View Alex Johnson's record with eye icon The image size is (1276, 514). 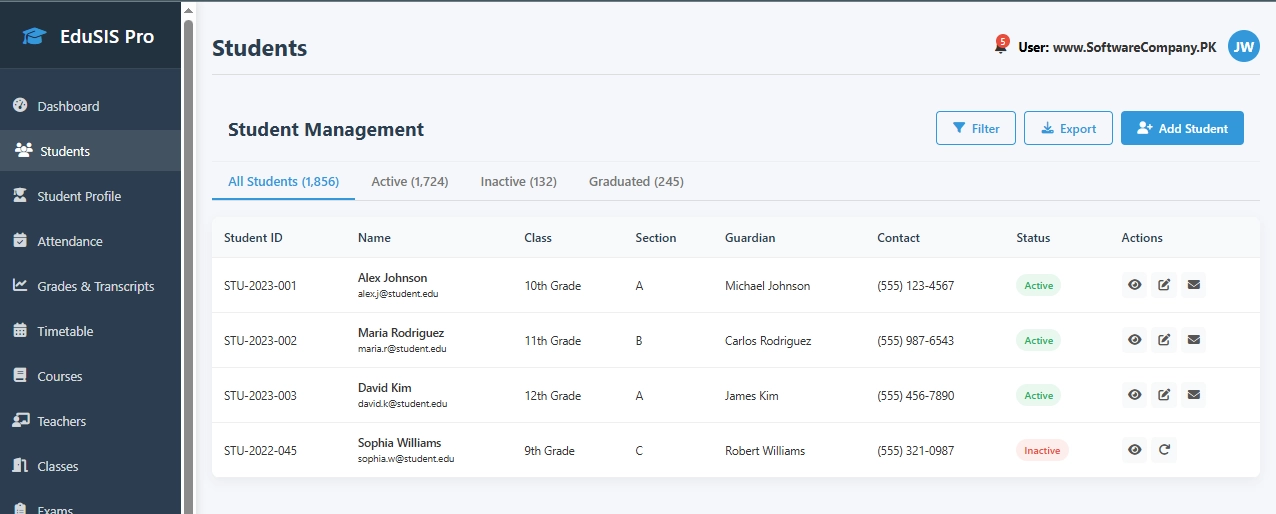[x=1134, y=285]
